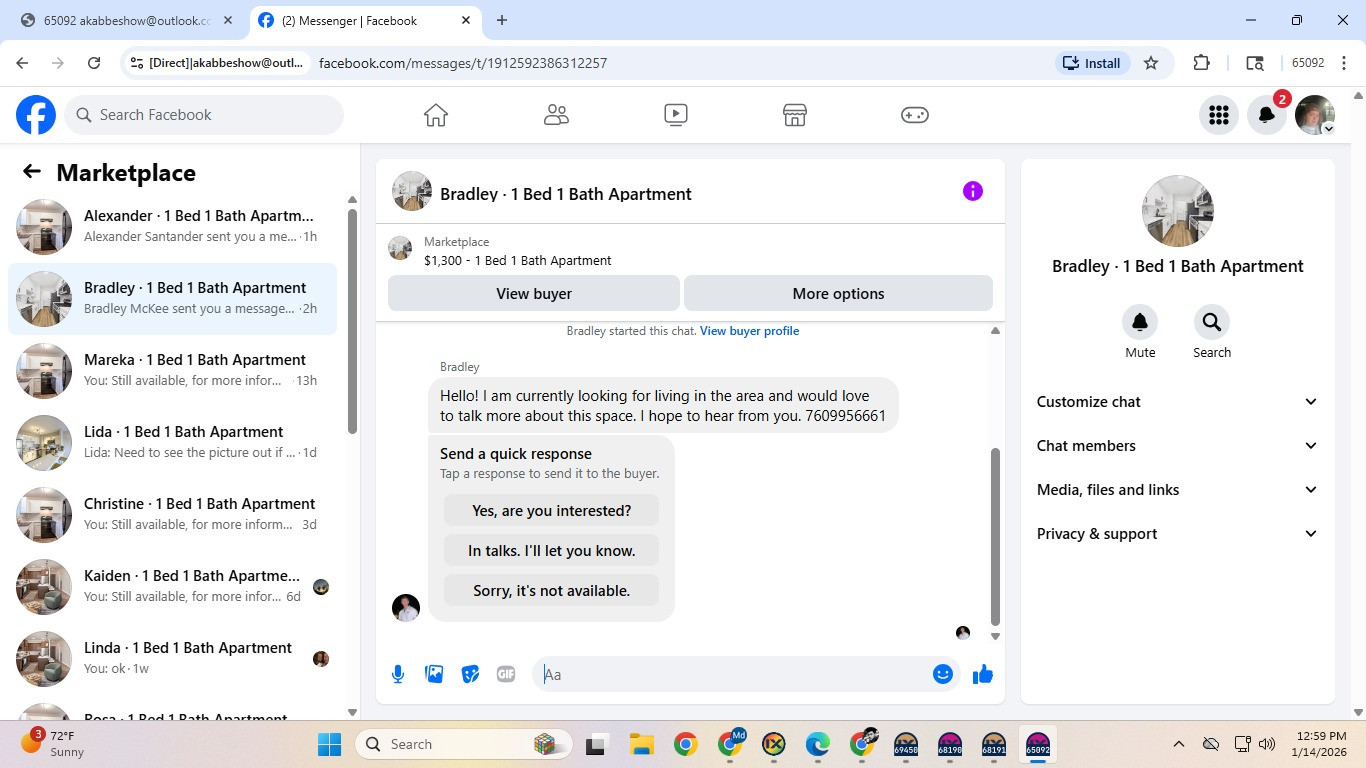Click the listing thumbnail in right panel
The image size is (1366, 768).
(x=1178, y=211)
